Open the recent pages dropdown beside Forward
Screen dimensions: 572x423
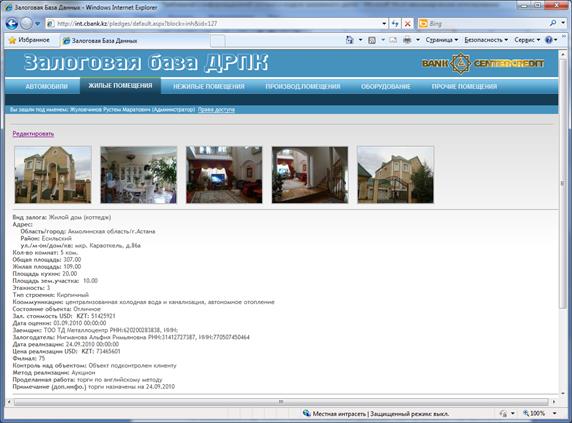tap(38, 24)
